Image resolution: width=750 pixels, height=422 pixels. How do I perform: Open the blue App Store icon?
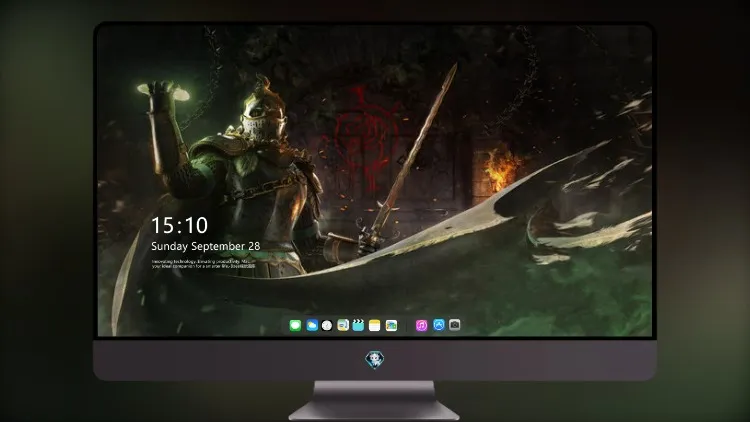pos(439,325)
